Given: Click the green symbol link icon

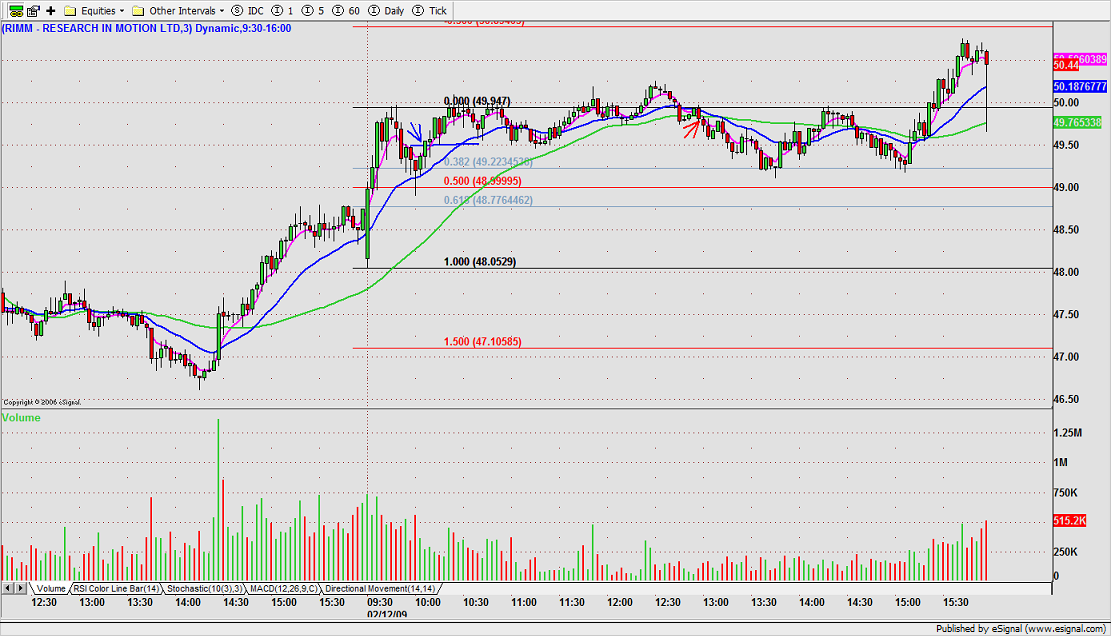Looking at the screenshot, I should pyautogui.click(x=16, y=11).
